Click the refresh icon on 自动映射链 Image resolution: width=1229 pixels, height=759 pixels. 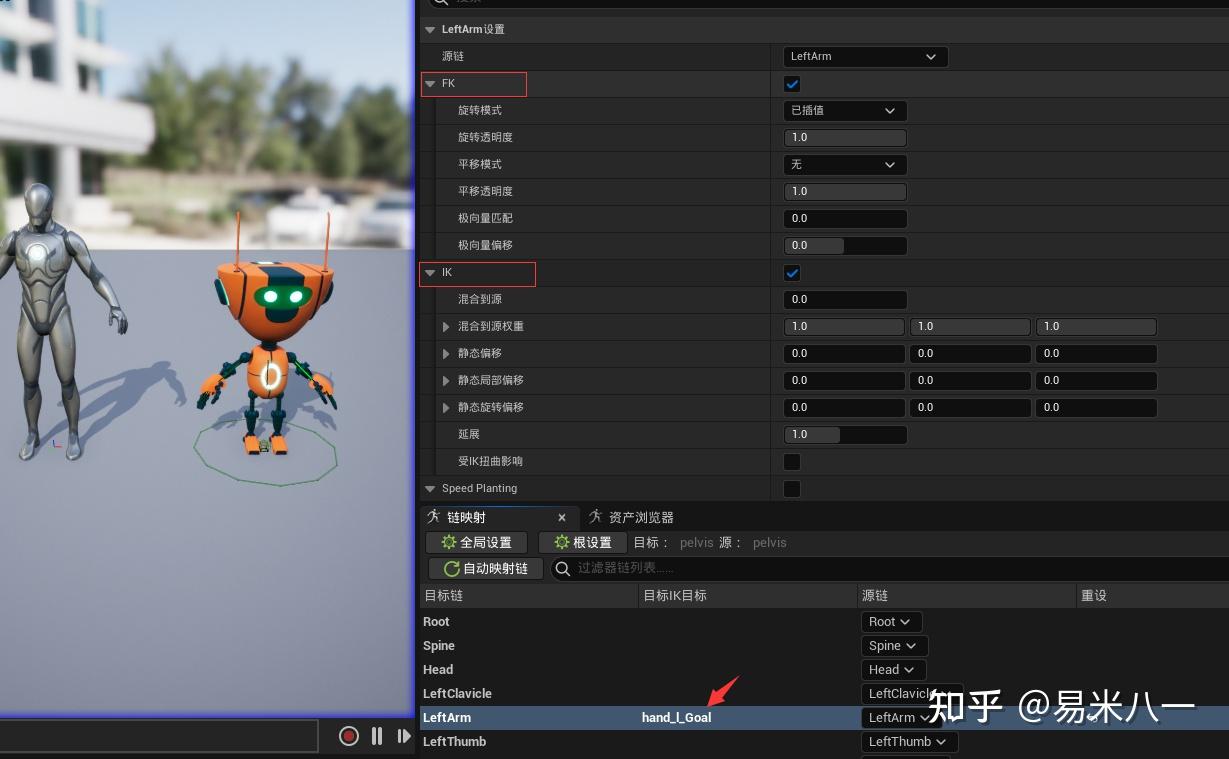point(452,568)
